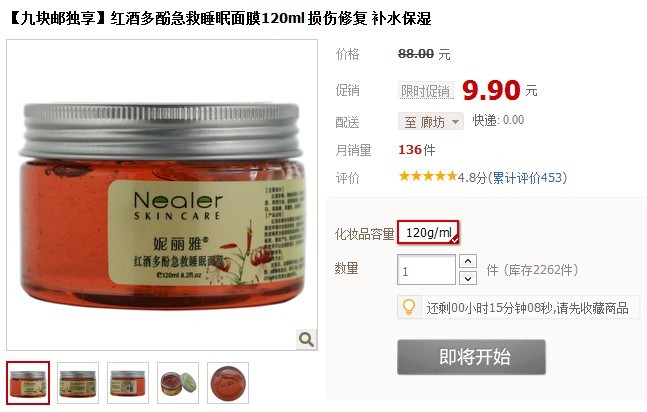Click the 请先收藏商品 countdown notice
Screen dimensions: 647x412
(x=592, y=308)
